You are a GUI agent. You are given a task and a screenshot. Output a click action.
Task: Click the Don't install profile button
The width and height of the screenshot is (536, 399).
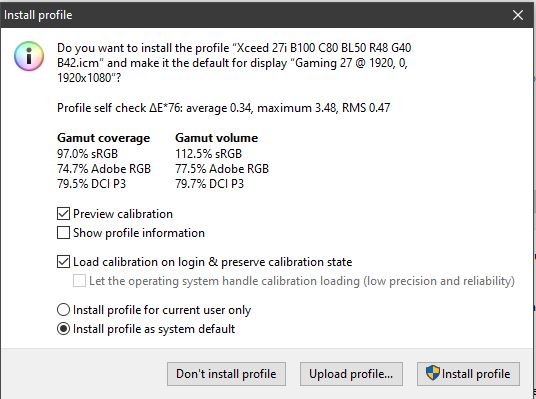pyautogui.click(x=226, y=374)
